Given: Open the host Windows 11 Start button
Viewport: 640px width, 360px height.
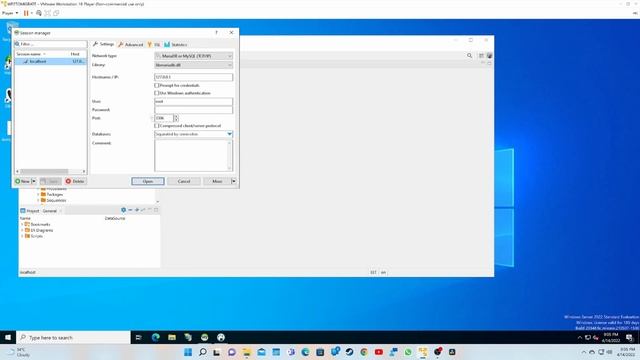Looking at the screenshot, I should click(x=188, y=352).
